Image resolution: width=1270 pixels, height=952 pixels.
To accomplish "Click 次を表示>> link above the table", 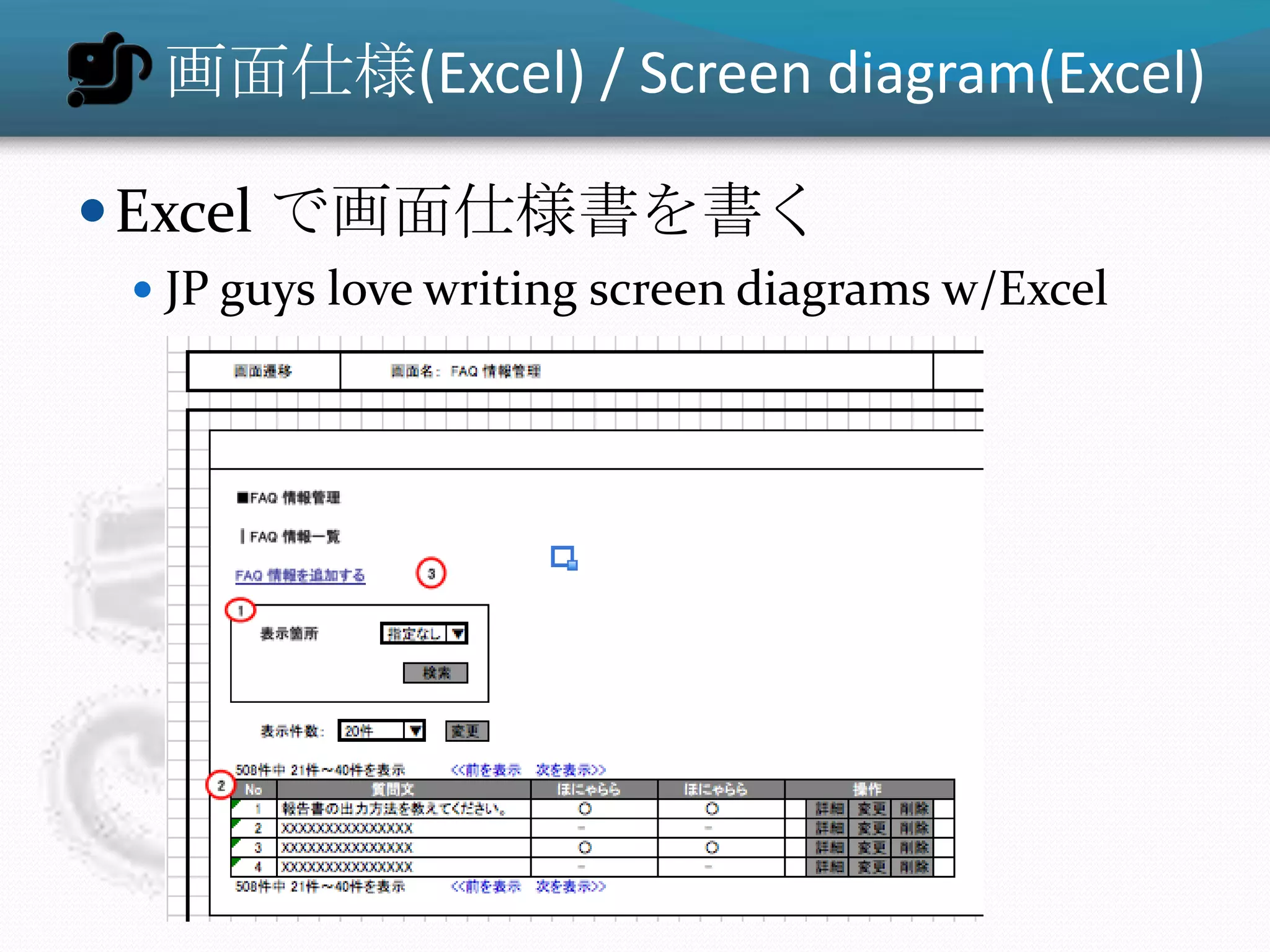I will (x=571, y=770).
